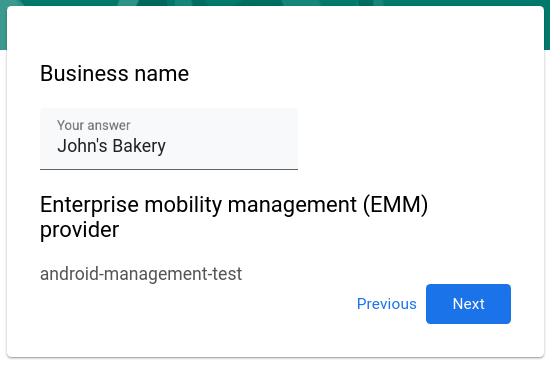The image size is (550, 365).
Task: Click the word "mobility" in EMM heading
Action: [183, 204]
